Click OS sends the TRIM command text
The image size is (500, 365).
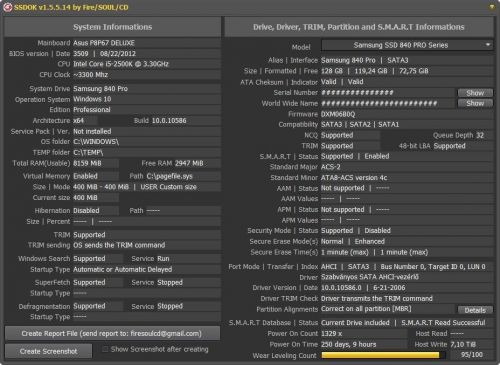119,245
